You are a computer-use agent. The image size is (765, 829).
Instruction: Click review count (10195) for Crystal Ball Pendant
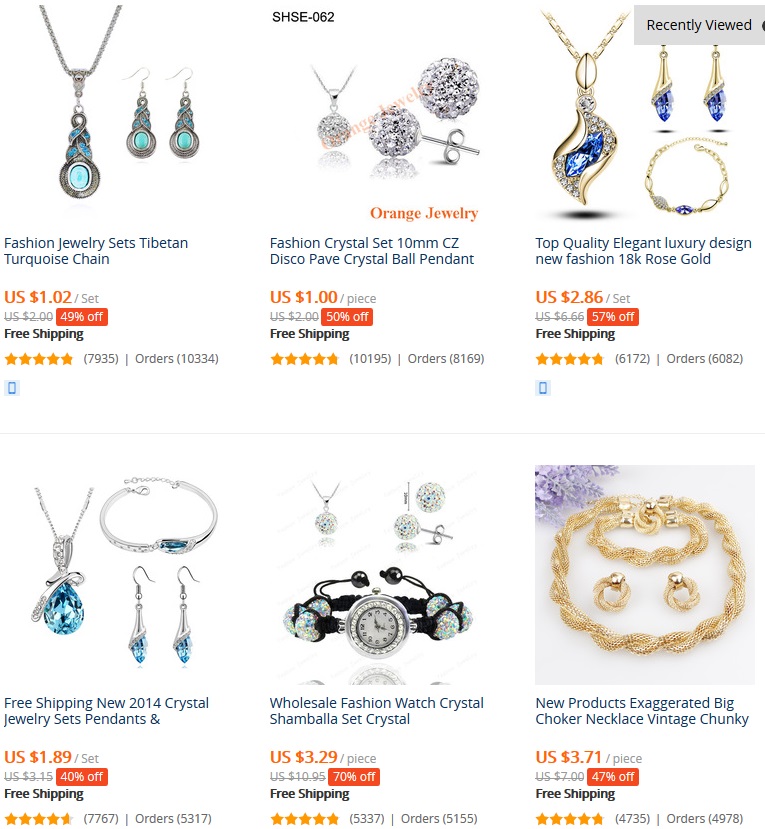[370, 359]
